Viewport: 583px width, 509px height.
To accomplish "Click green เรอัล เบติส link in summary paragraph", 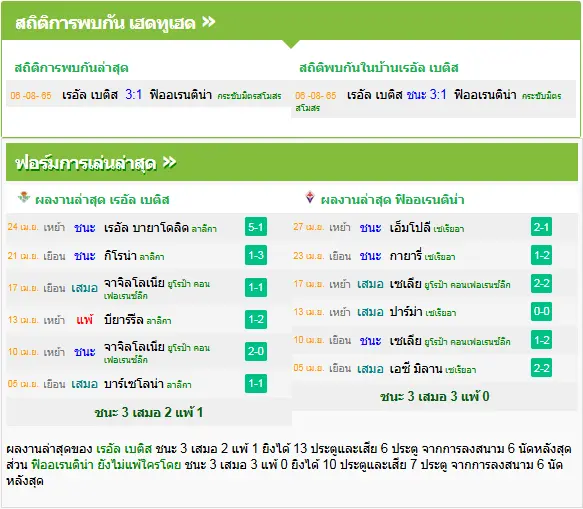I will [x=124, y=449].
